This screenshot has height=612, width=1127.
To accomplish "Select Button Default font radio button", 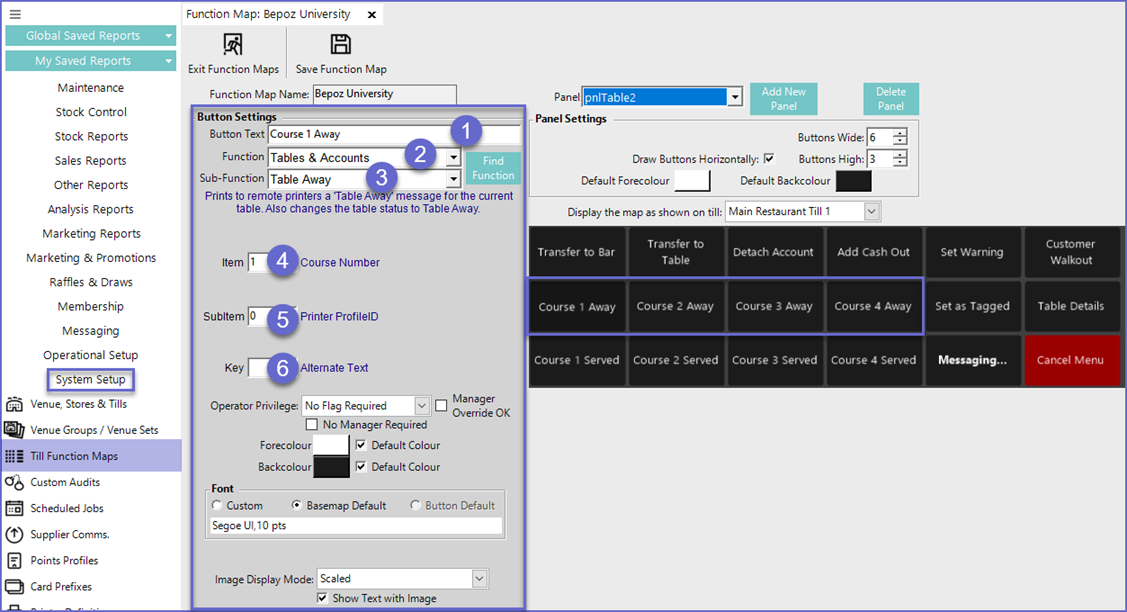I will coord(415,506).
